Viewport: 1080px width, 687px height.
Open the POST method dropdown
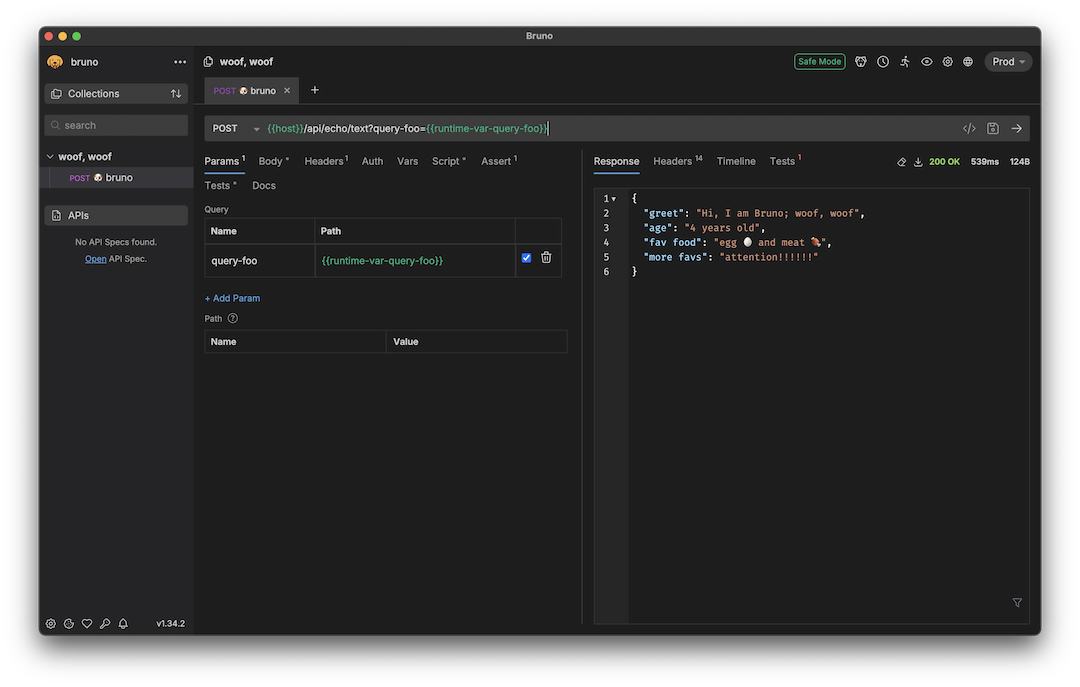pyautogui.click(x=236, y=129)
